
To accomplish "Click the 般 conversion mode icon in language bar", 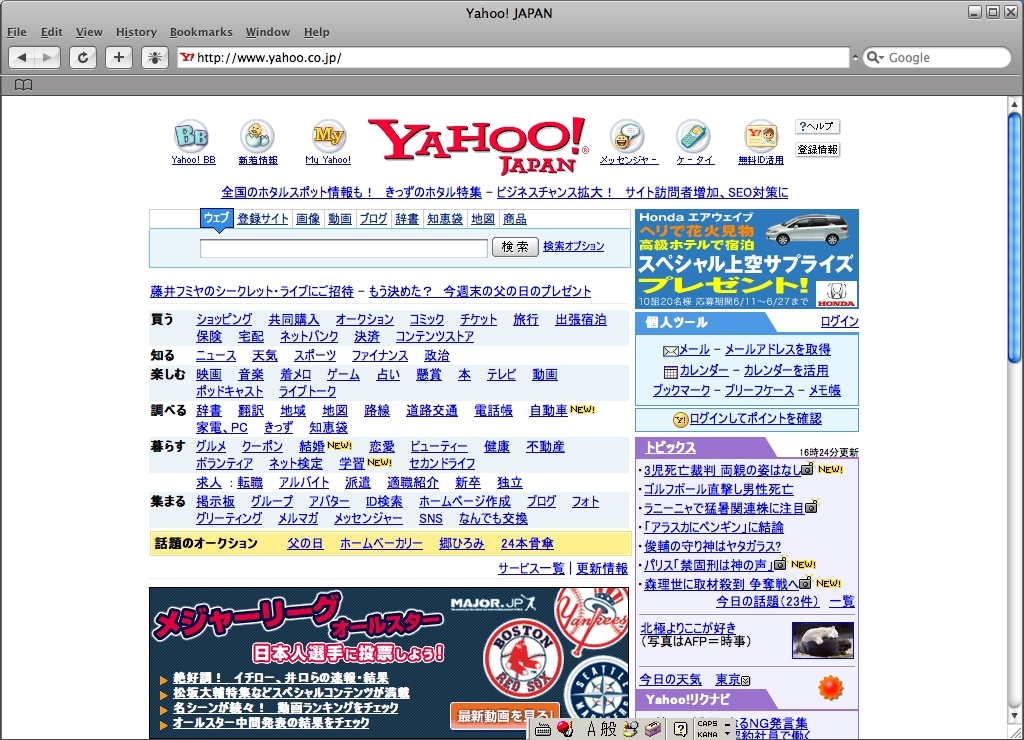I will [608, 729].
